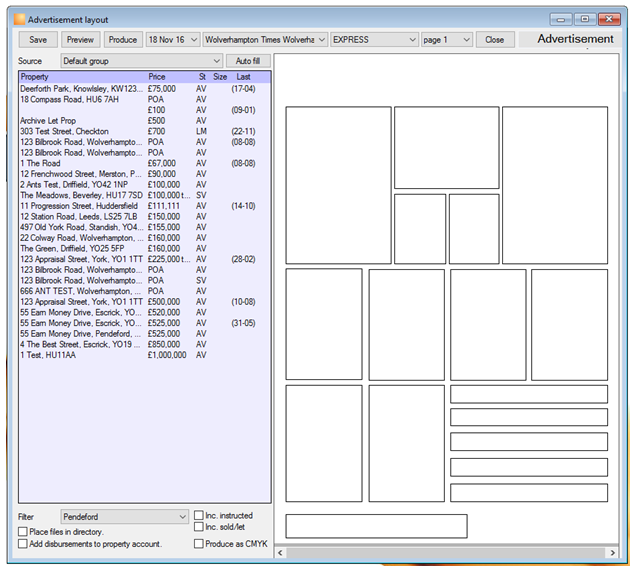636x571 pixels.
Task: Click the Save button
Action: (x=38, y=40)
